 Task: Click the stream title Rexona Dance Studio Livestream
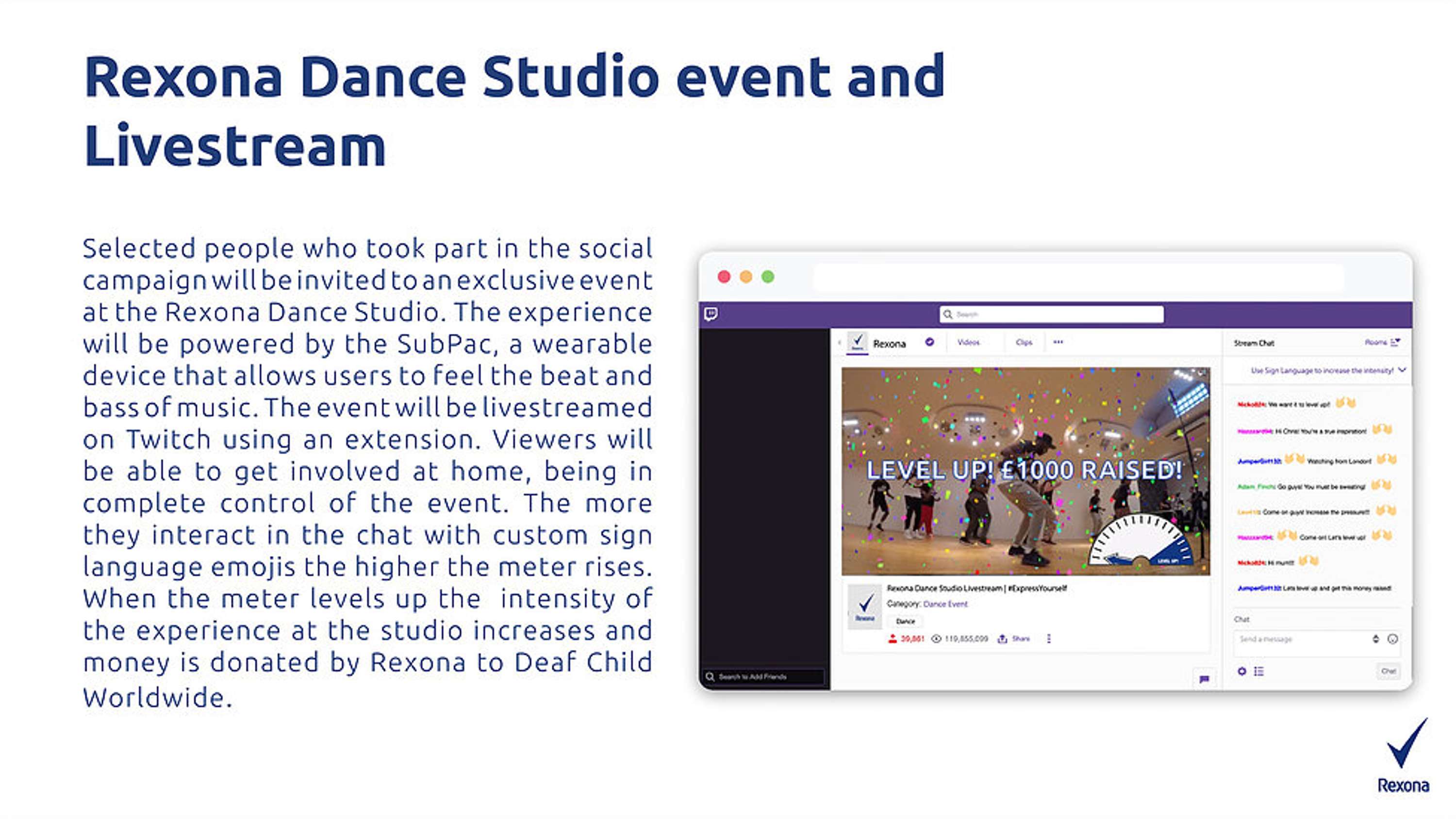[976, 588]
